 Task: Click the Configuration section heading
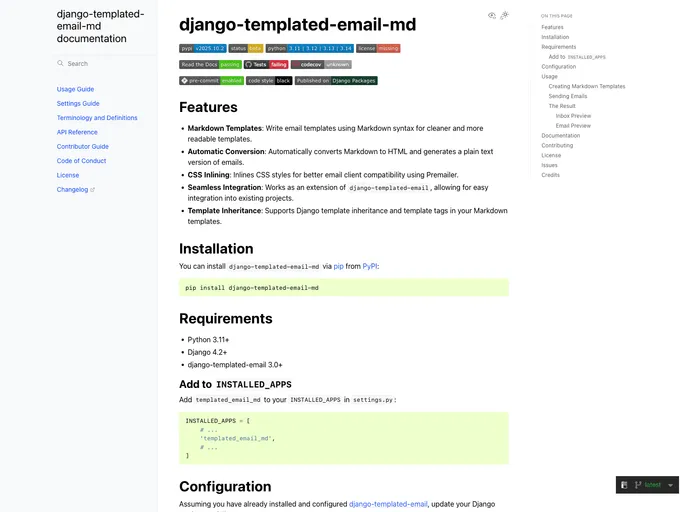click(x=225, y=487)
